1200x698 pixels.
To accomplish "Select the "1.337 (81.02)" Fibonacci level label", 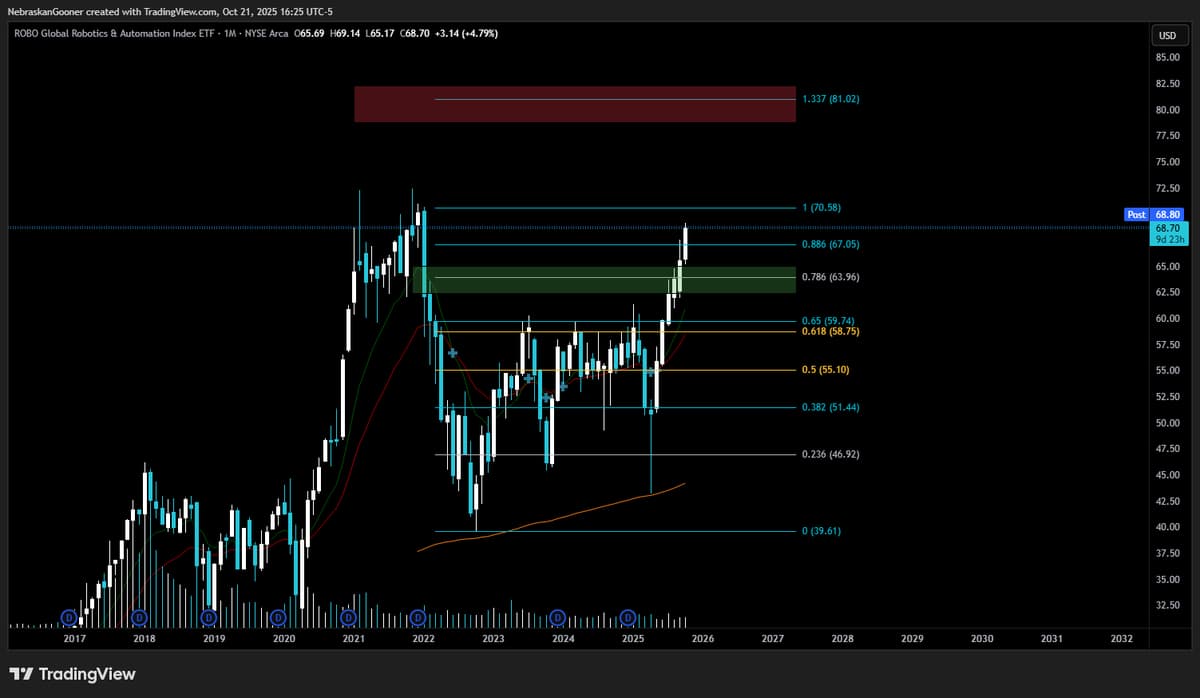I will (x=830, y=98).
